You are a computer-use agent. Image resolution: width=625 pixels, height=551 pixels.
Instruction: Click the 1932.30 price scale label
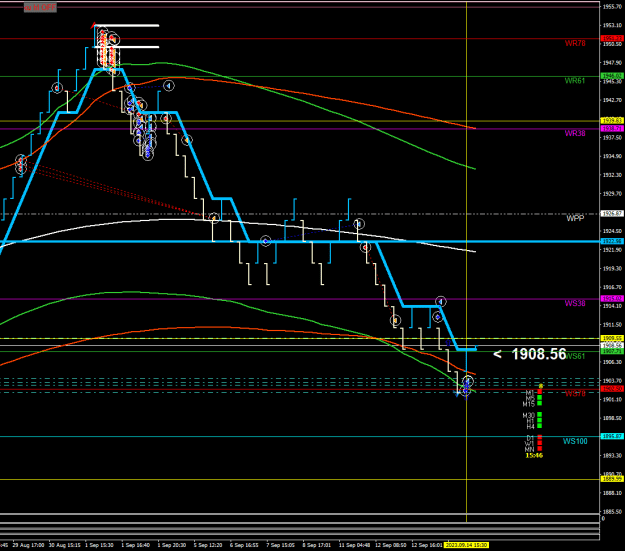(613, 175)
